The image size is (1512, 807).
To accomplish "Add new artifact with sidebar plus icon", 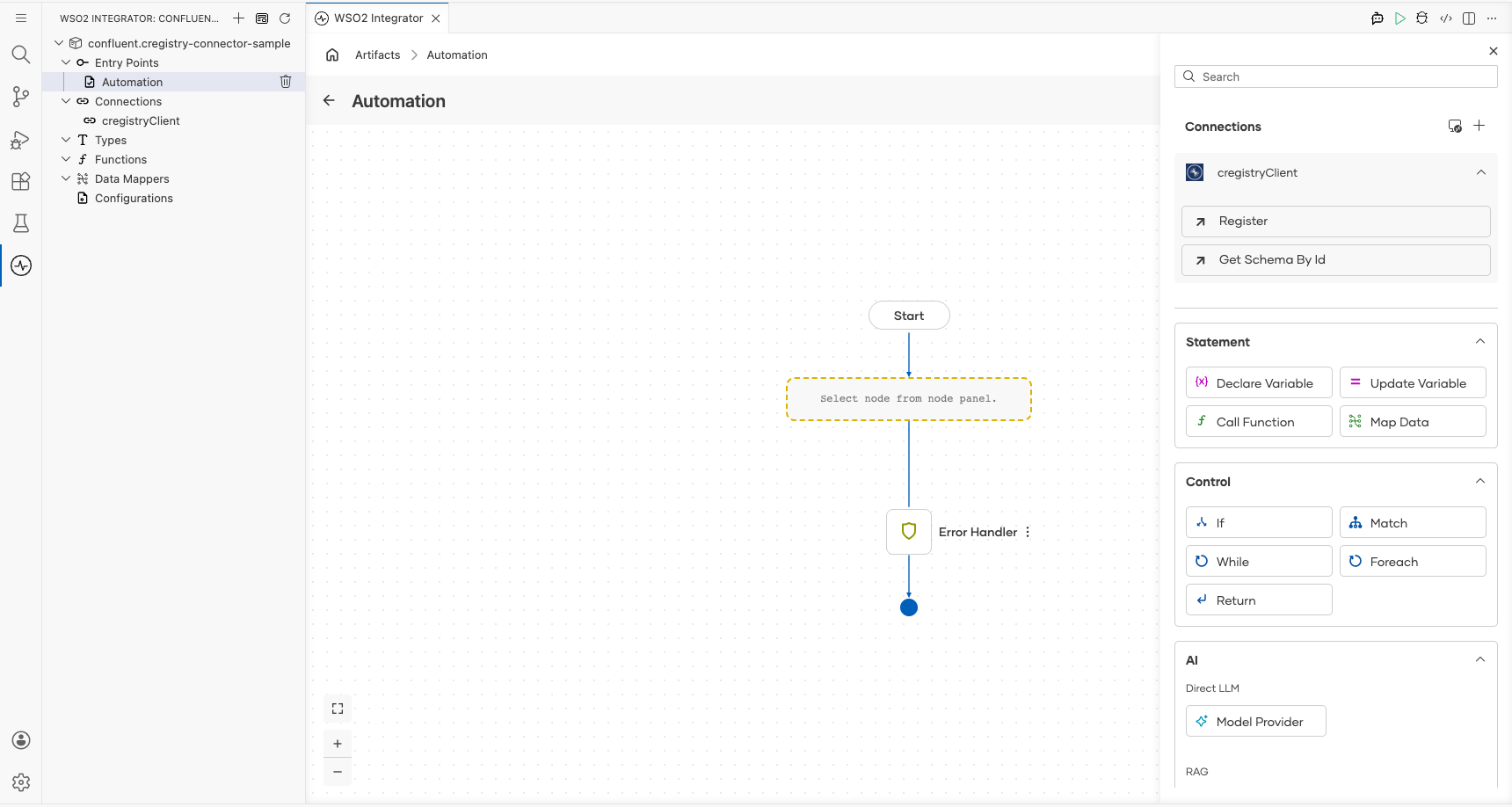I will (238, 18).
